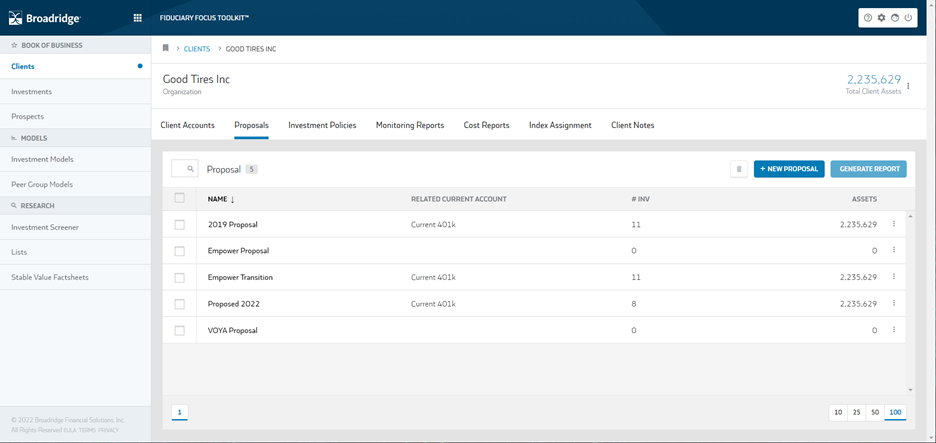Open the Monitoring Reports tab
This screenshot has height=443, width=936.
pyautogui.click(x=410, y=125)
